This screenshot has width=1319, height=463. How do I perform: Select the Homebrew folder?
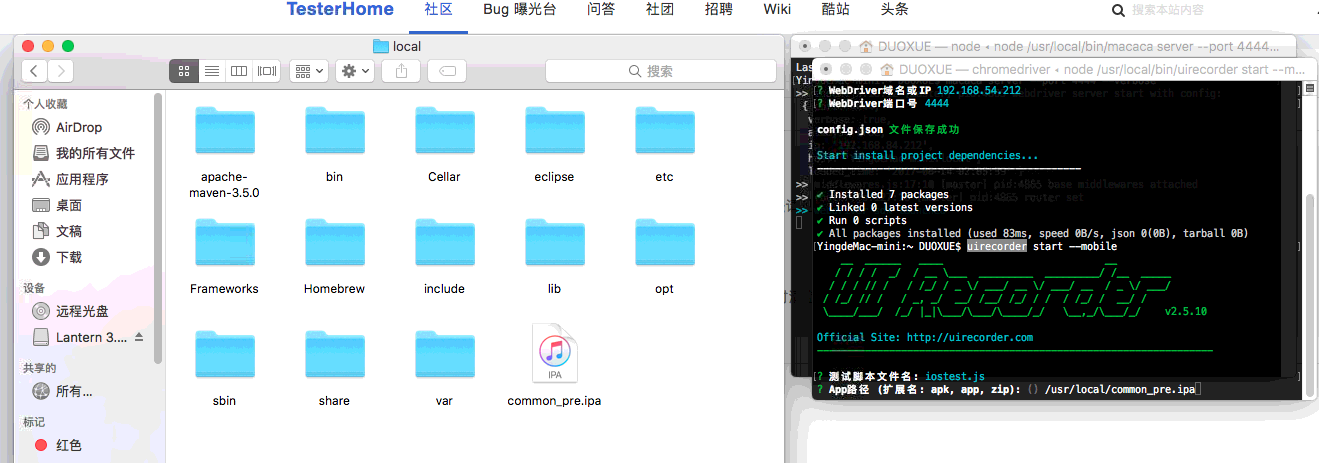click(x=334, y=242)
